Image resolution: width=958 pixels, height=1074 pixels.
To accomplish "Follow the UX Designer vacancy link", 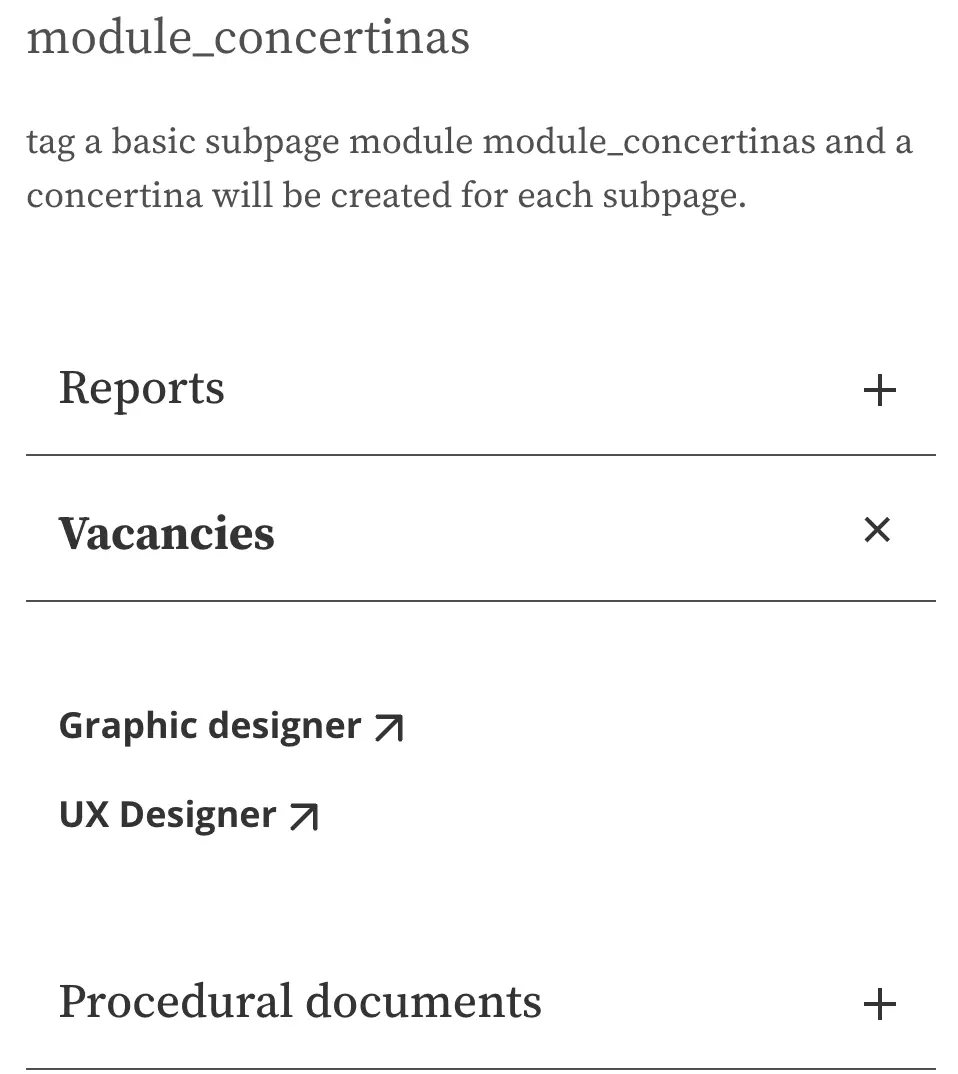I will click(167, 816).
